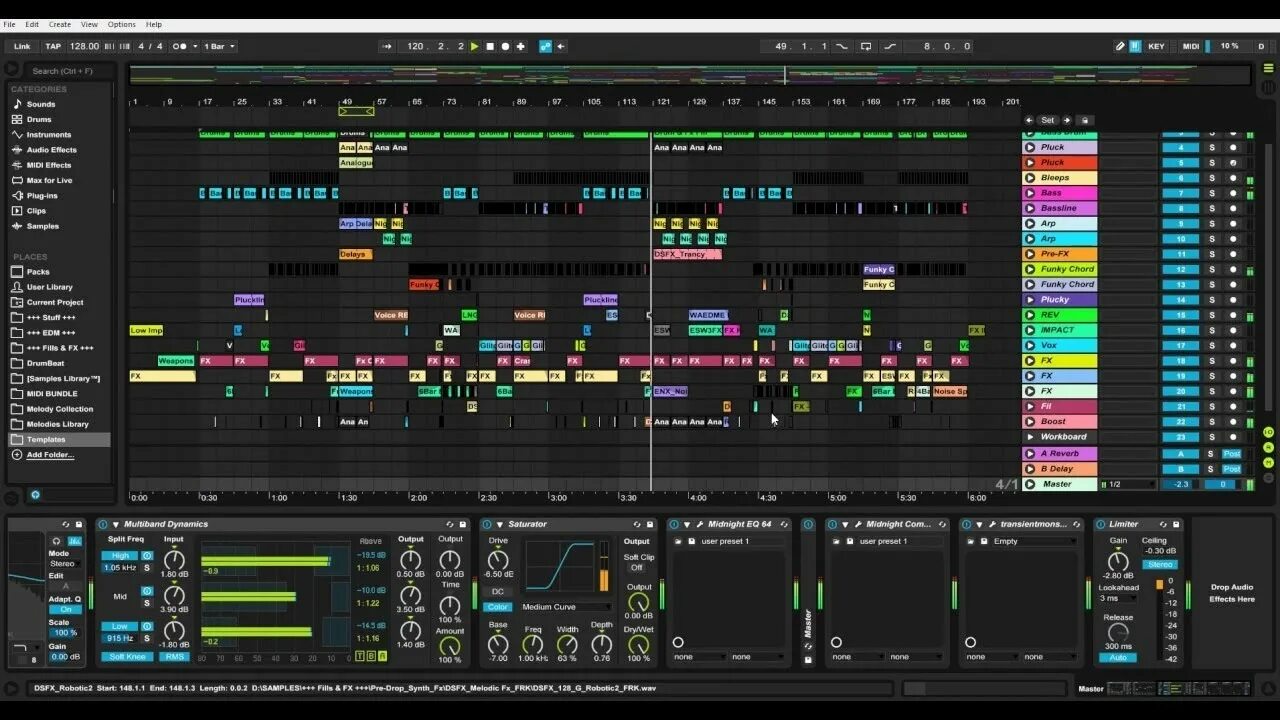The height and width of the screenshot is (720, 1280).
Task: Open the Master output 1/2 dropdown
Action: click(1128, 484)
